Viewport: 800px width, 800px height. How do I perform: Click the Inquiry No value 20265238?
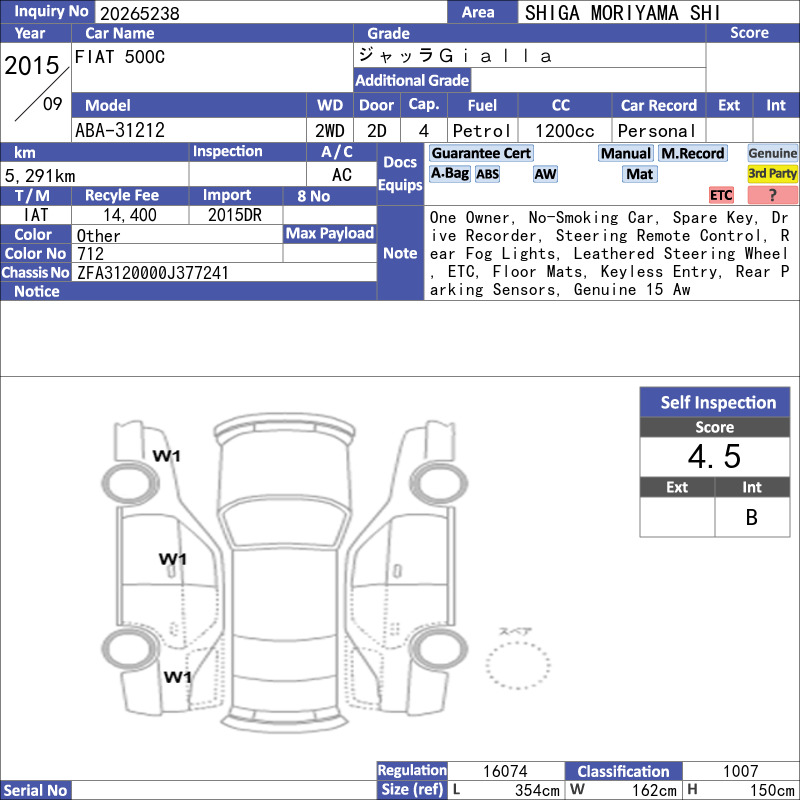(140, 13)
